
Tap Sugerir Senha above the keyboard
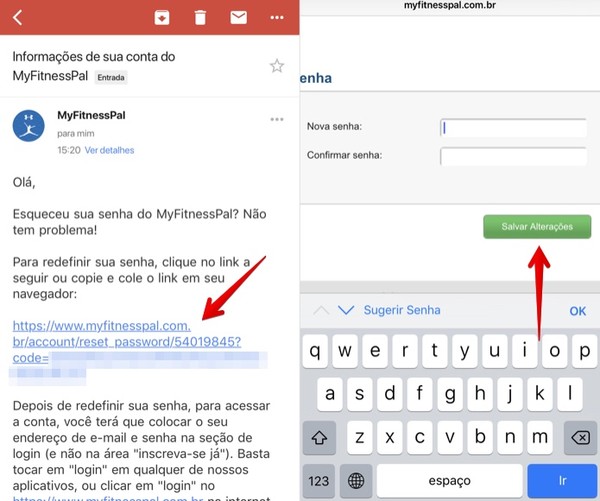coord(402,310)
